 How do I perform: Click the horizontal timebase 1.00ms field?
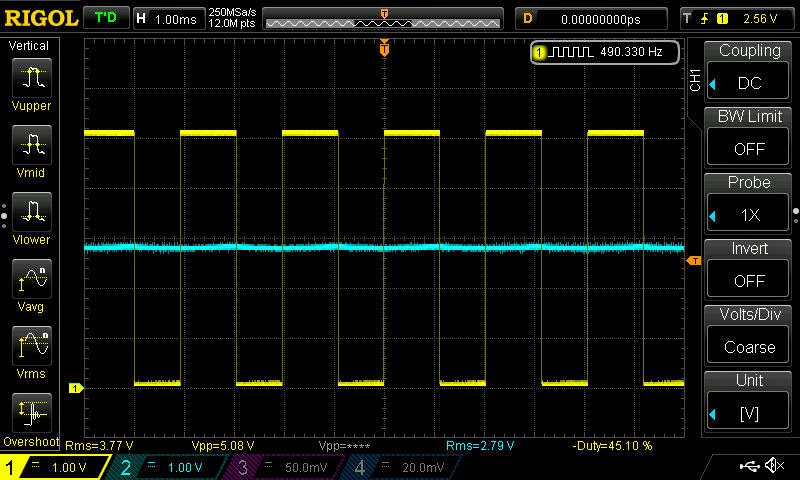click(x=169, y=19)
